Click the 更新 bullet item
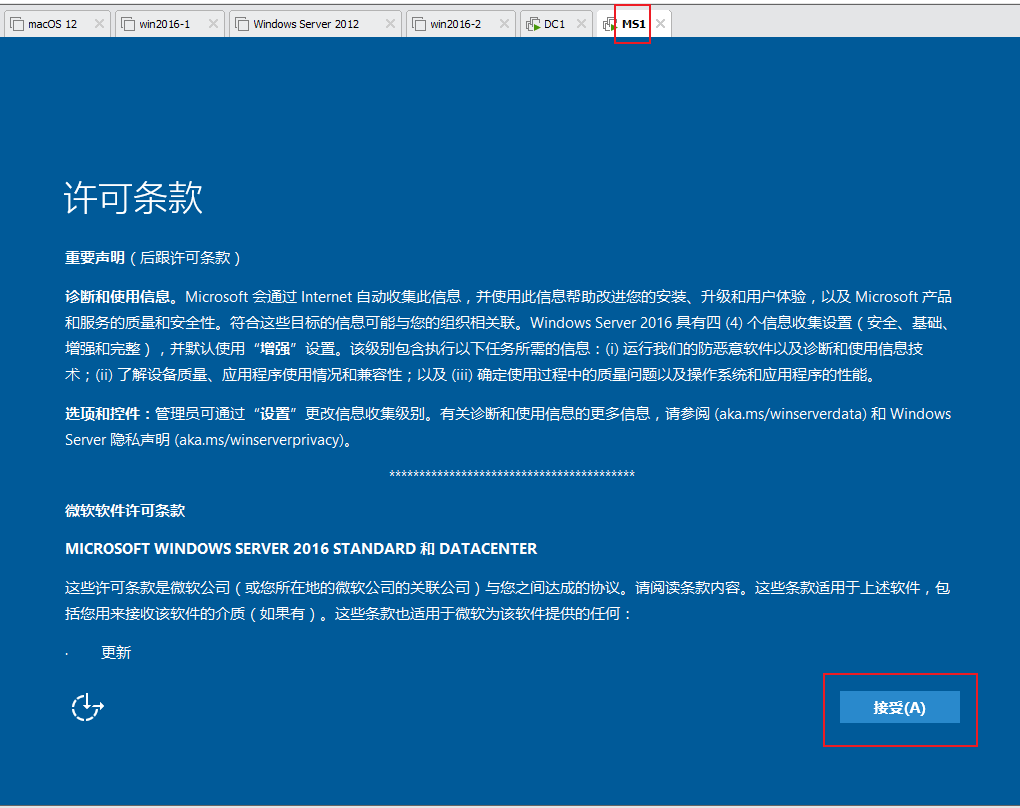Viewport: 1020px width, 808px height. point(116,653)
